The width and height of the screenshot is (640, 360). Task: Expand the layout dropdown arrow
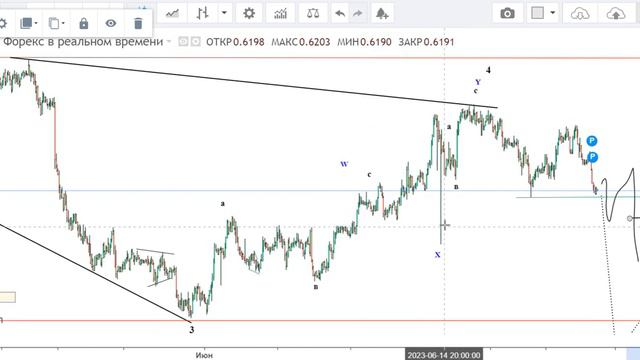553,13
